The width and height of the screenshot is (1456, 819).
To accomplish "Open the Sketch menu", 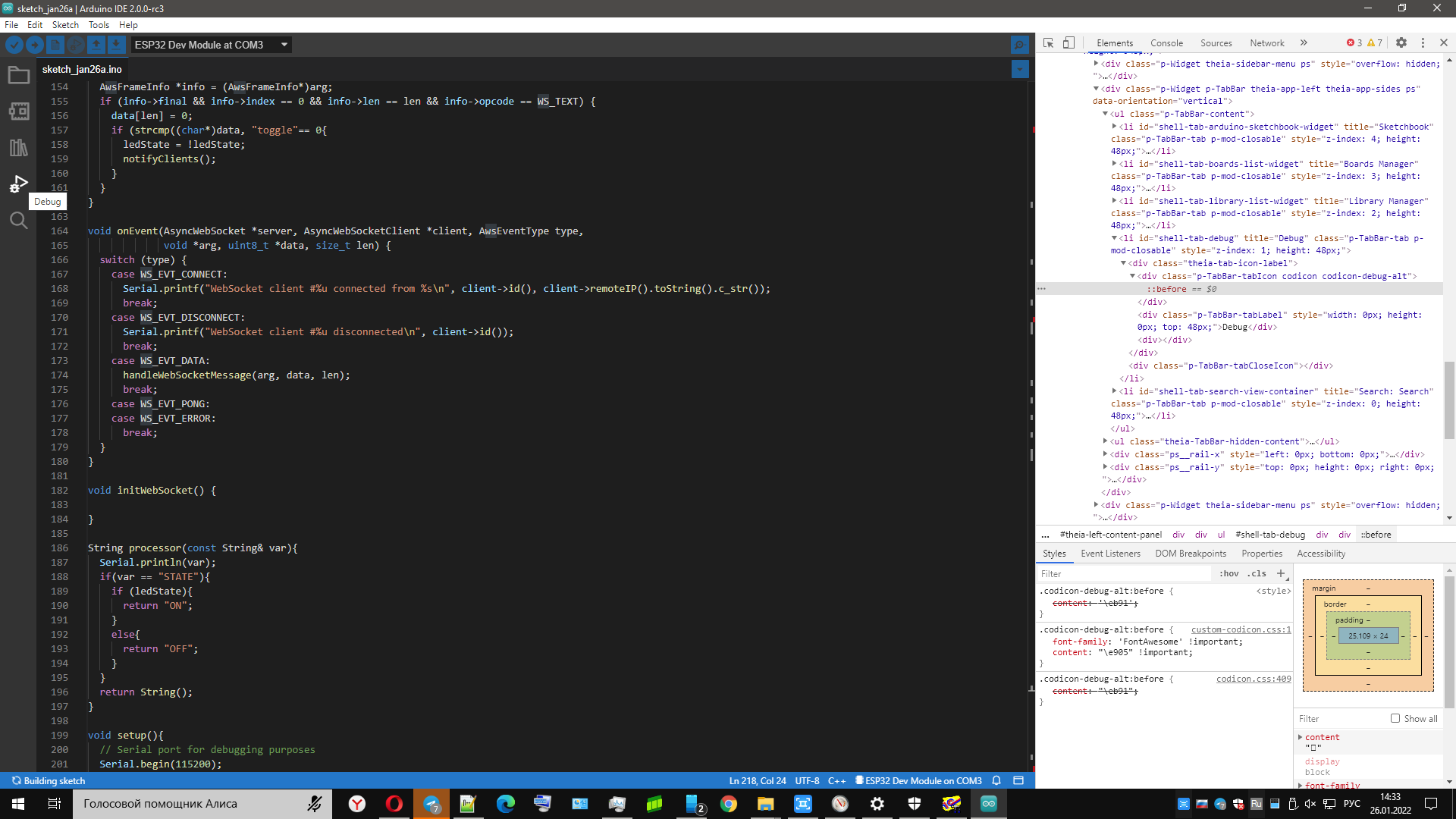I will (65, 25).
